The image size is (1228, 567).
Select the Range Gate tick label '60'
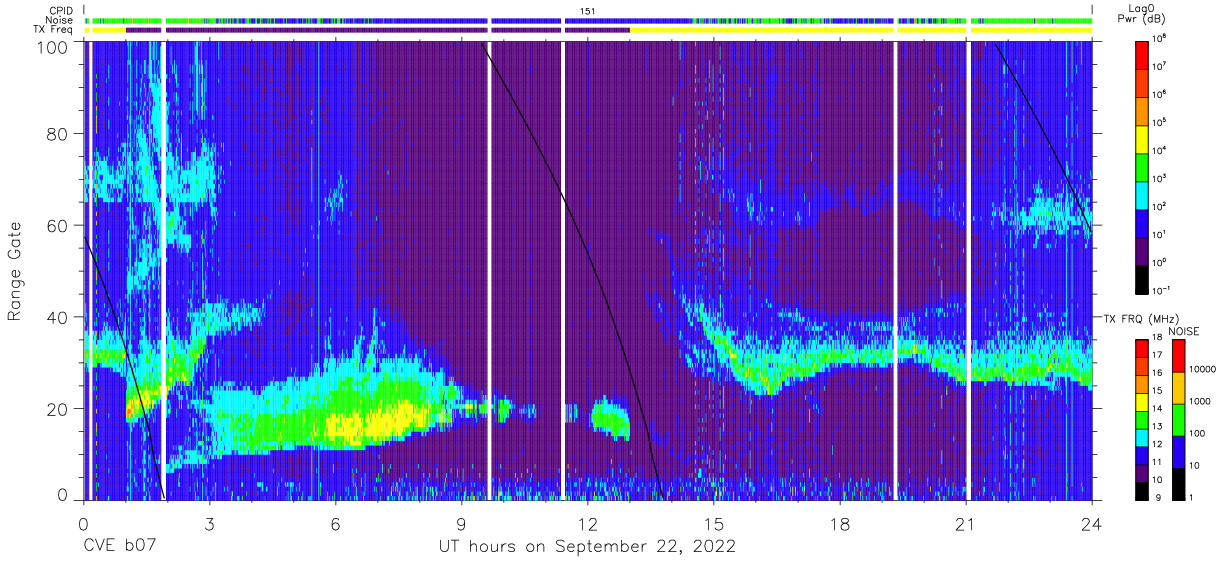[57, 226]
